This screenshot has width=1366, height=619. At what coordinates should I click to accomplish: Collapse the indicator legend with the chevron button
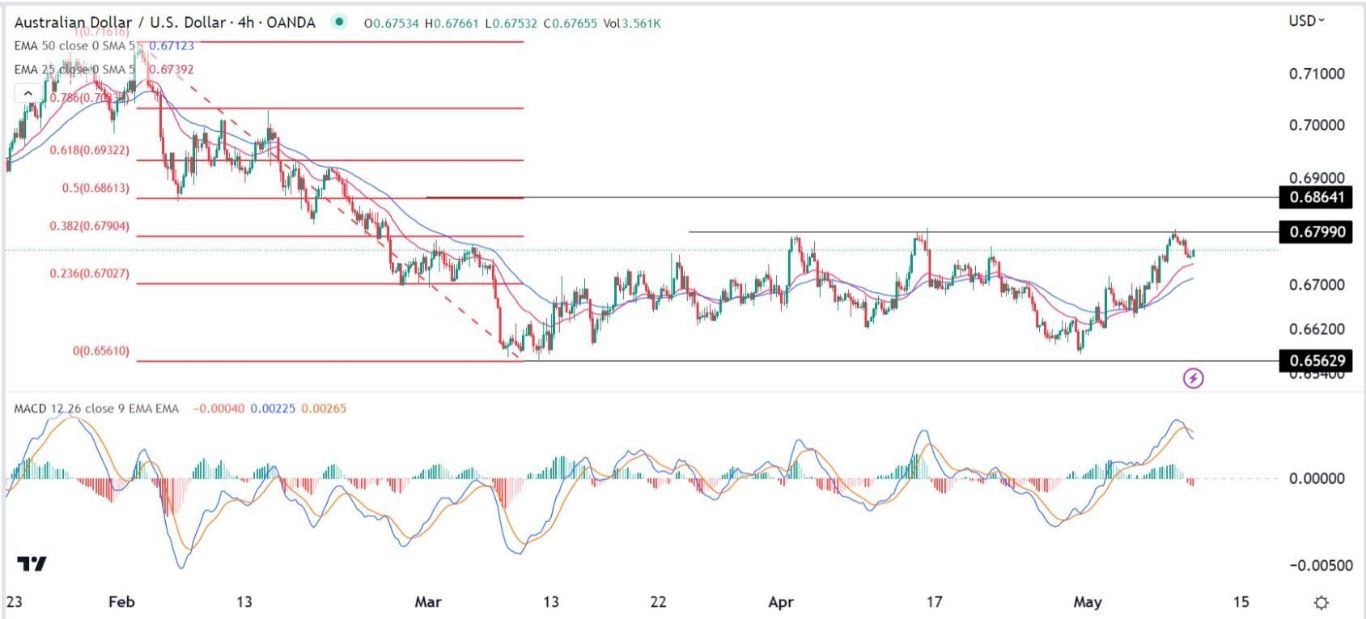[28, 93]
